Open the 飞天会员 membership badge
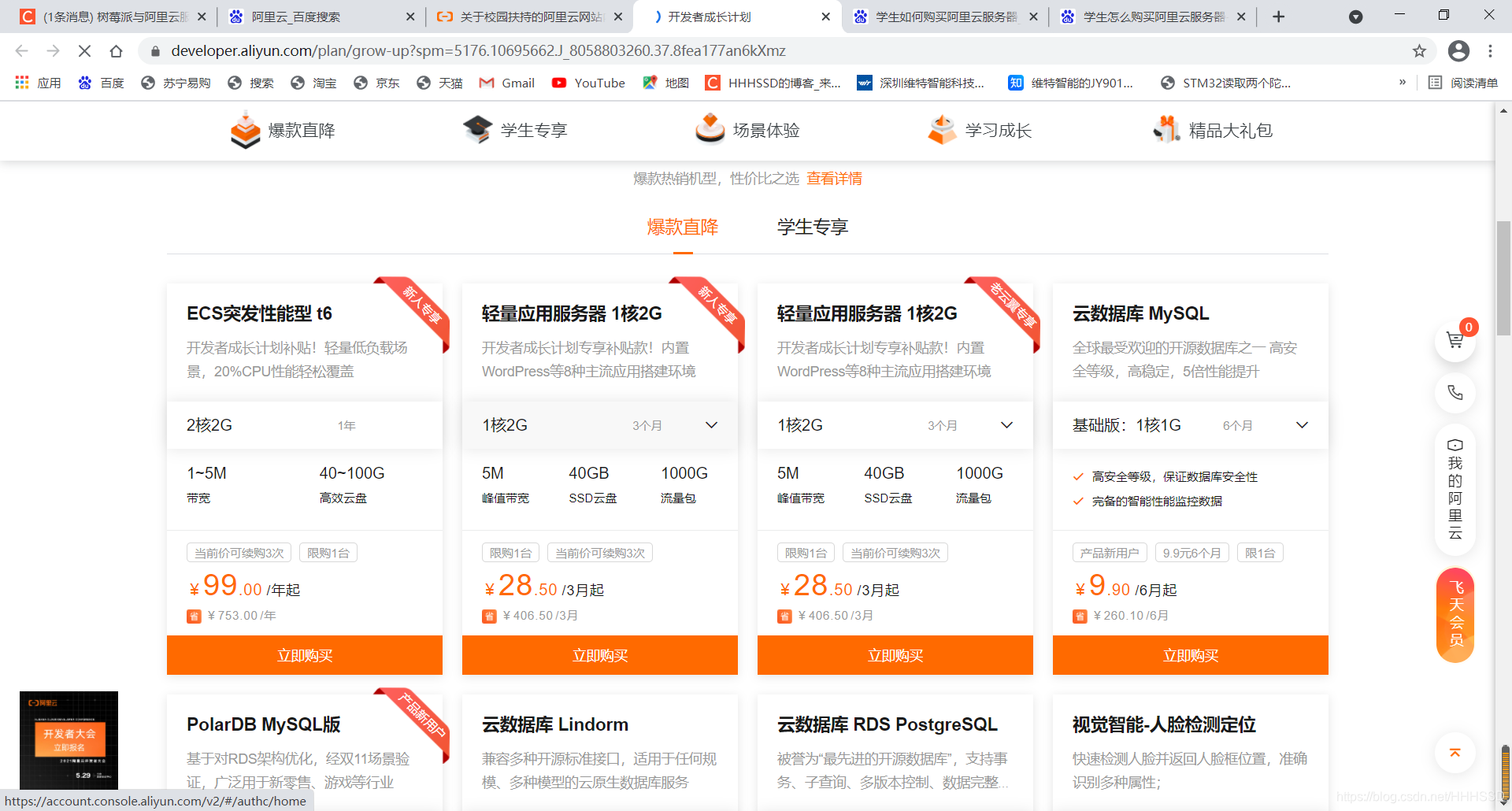The width and height of the screenshot is (1512, 811). (1455, 615)
